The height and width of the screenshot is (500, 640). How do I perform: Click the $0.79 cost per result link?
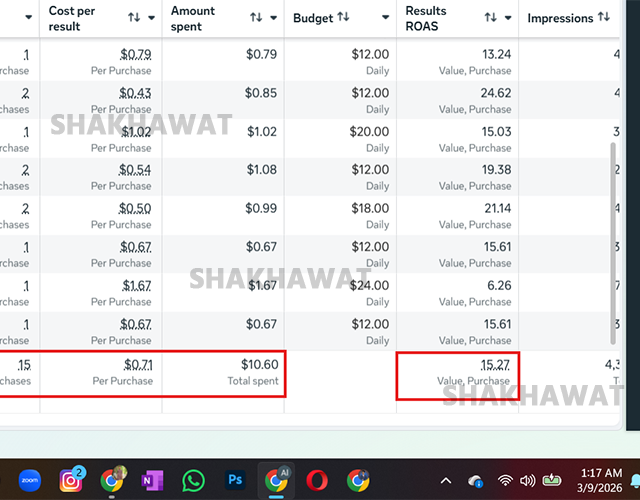[135, 54]
